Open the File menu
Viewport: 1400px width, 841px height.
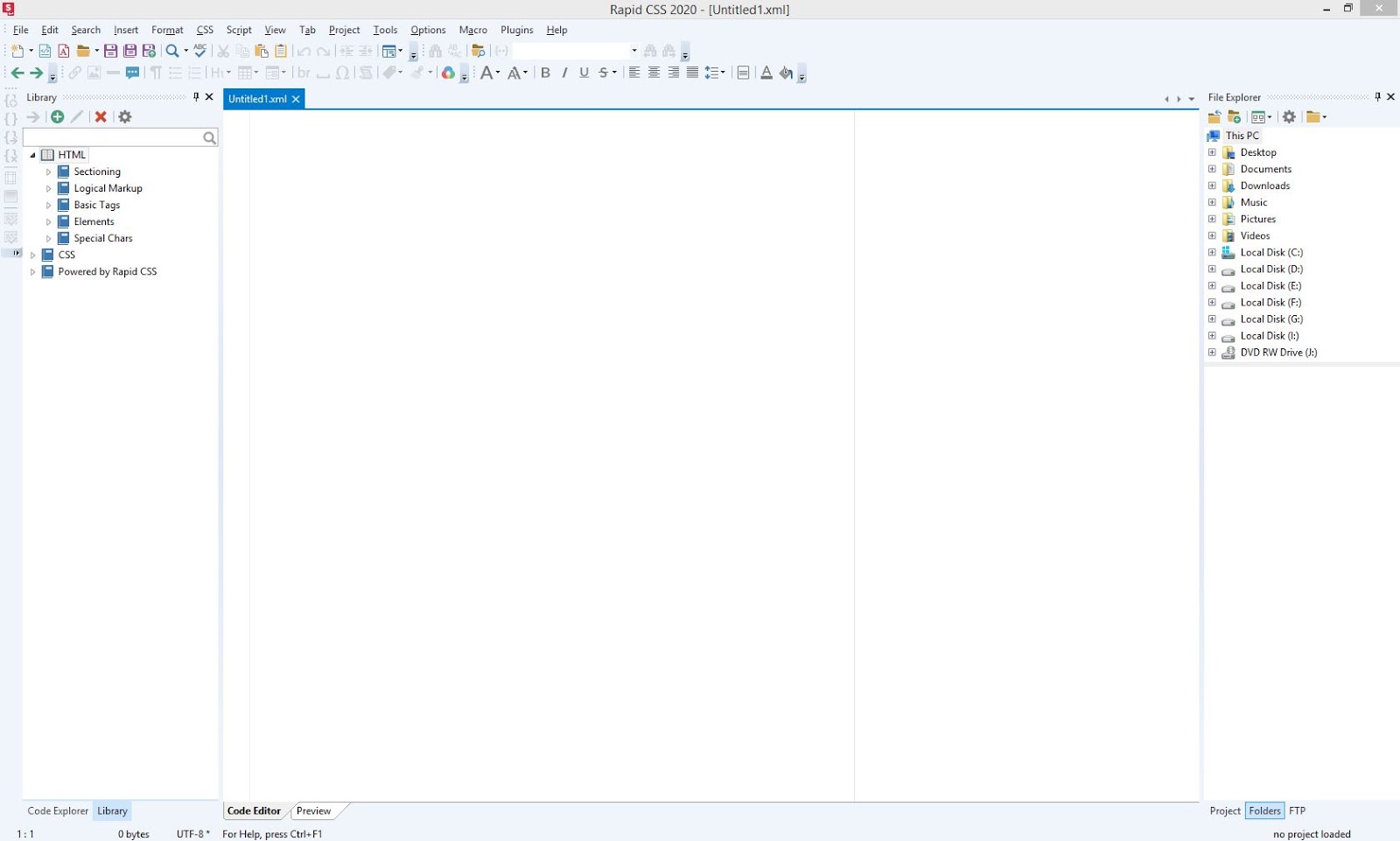pyautogui.click(x=20, y=30)
